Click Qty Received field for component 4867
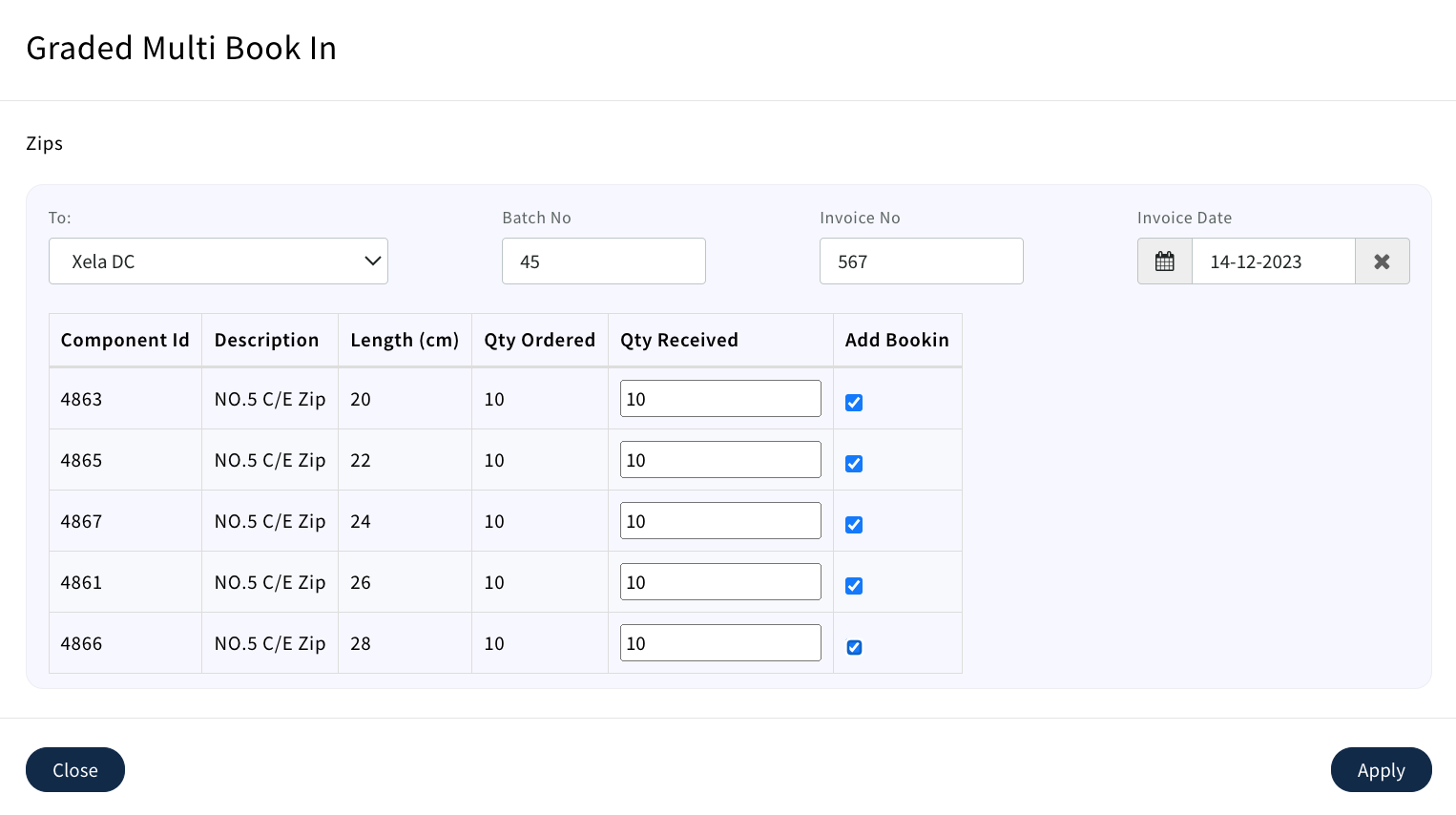1456x815 pixels. click(720, 521)
